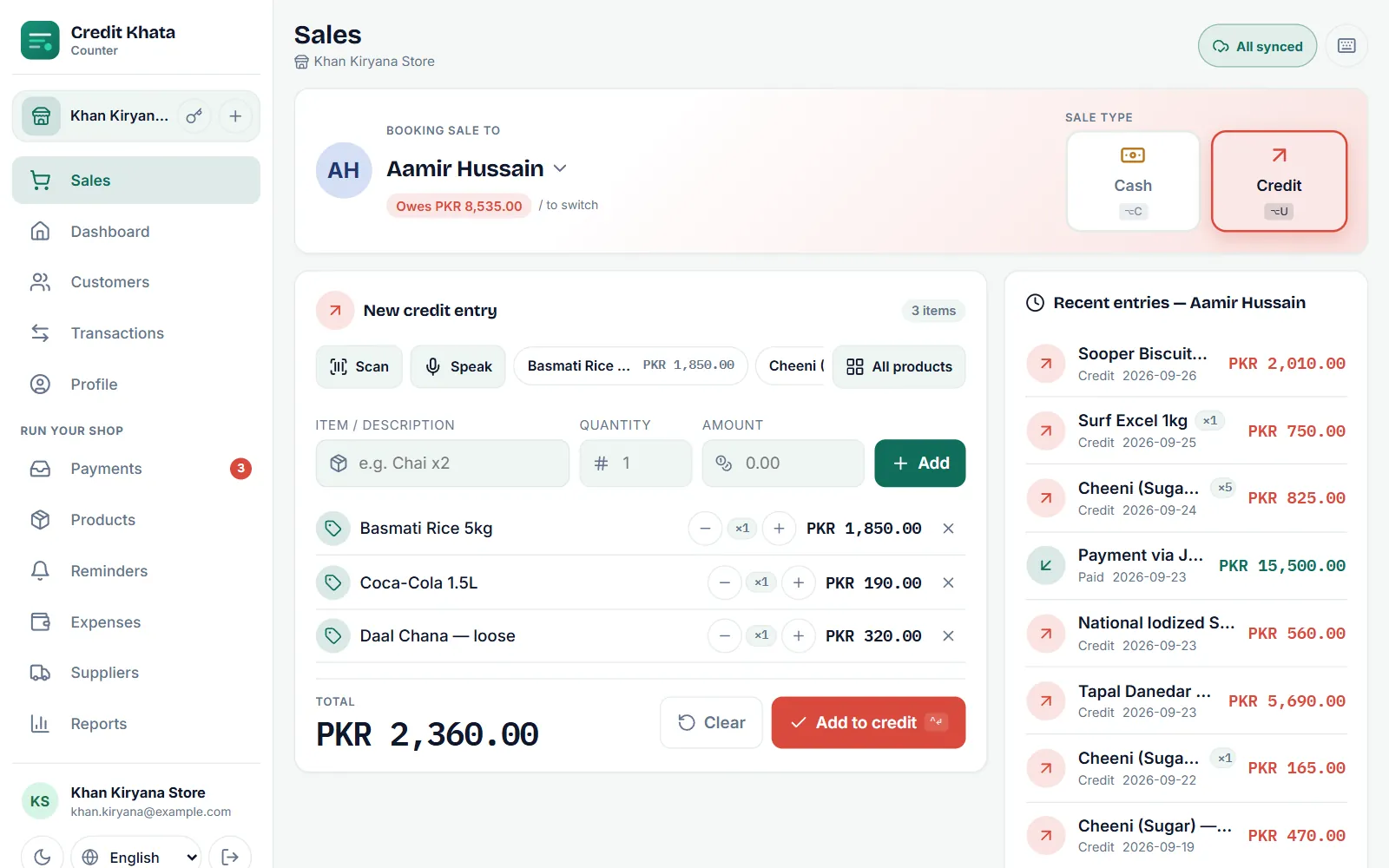
Task: Remove Basmati Rice 5kg line item
Action: coord(949,529)
